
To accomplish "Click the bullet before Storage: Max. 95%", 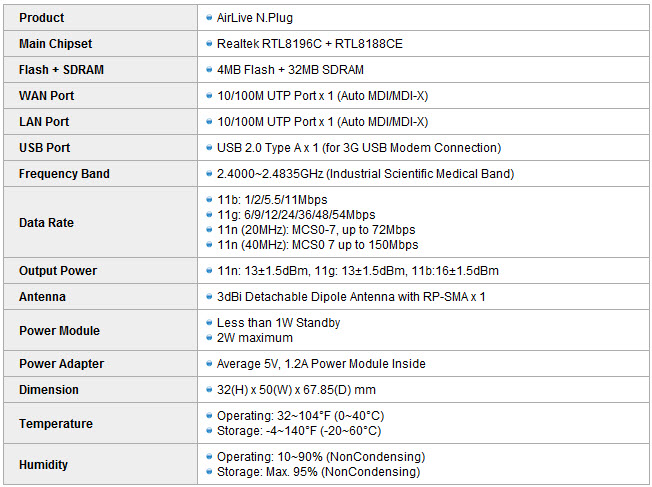I will pos(209,472).
